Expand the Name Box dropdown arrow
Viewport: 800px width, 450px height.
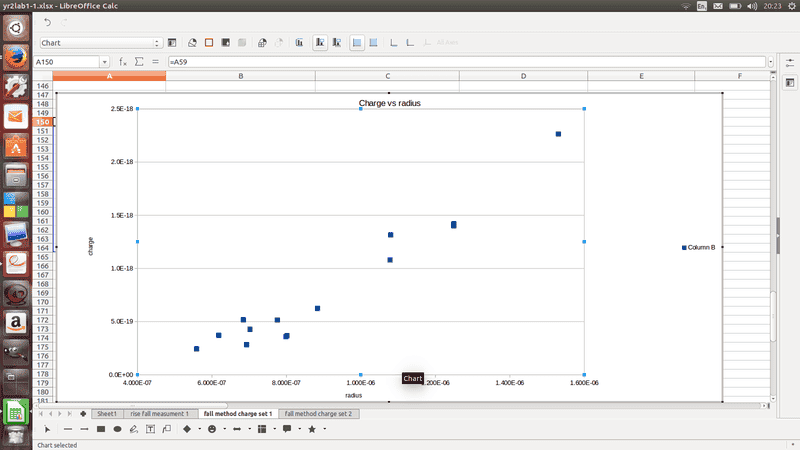pyautogui.click(x=104, y=62)
